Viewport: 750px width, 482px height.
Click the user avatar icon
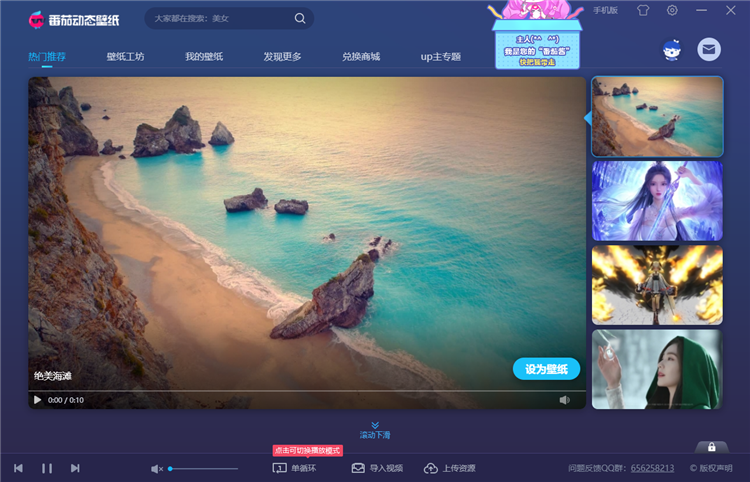coord(672,50)
